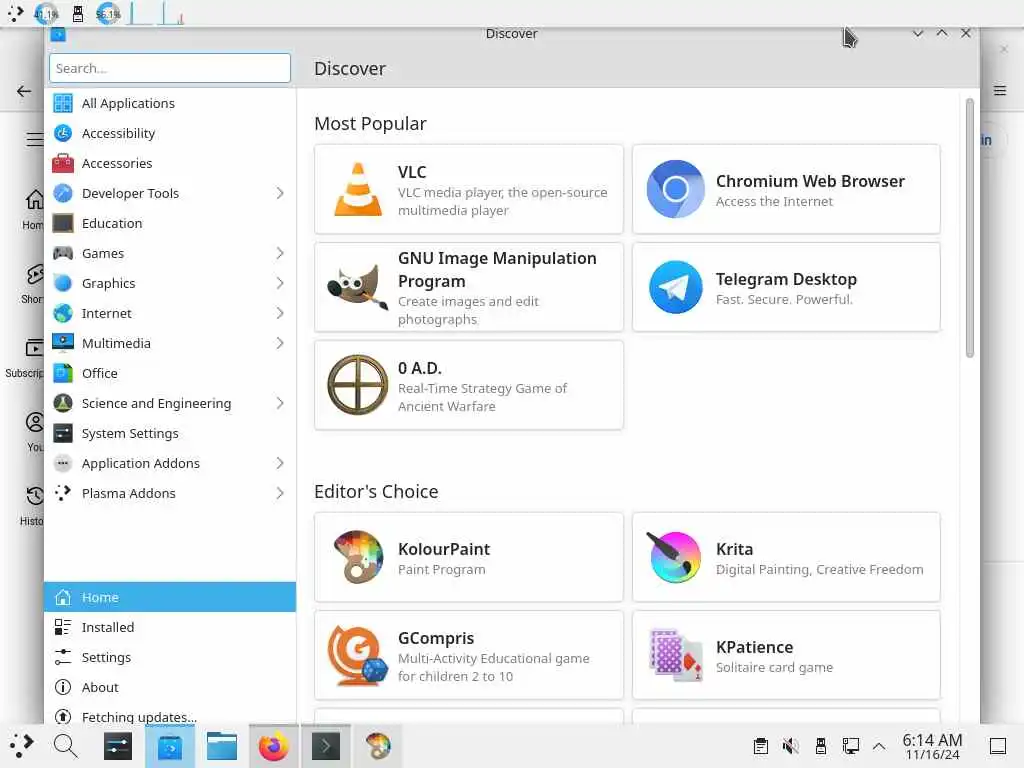Expand the Graphics subcategories chevron
1024x768 pixels.
pyautogui.click(x=280, y=283)
